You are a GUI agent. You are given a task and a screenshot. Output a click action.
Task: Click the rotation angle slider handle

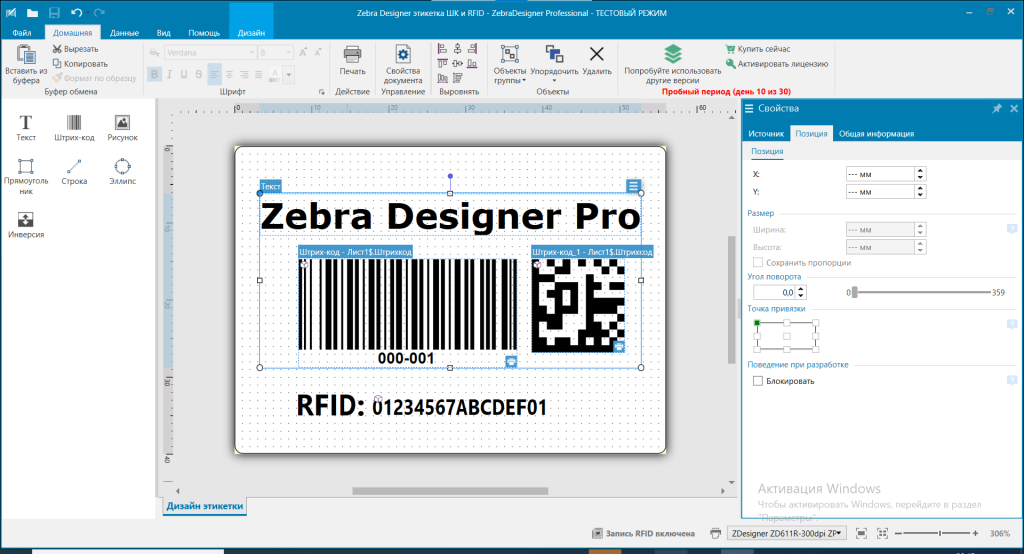point(854,292)
